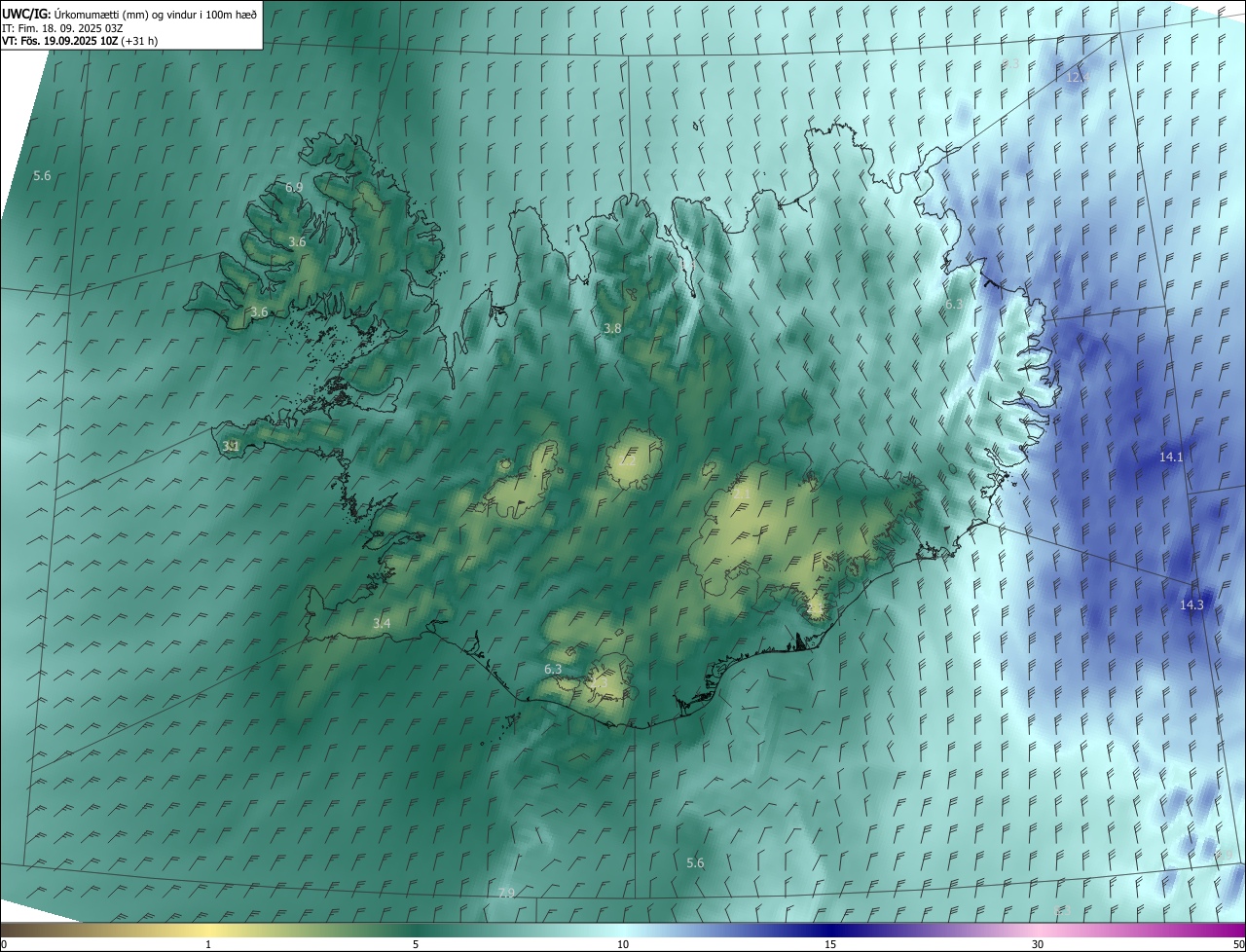Select the 'IT: Fim. 18. 09. 2025 03Z' line
Screen dimensions: 1246x952
coord(62,27)
